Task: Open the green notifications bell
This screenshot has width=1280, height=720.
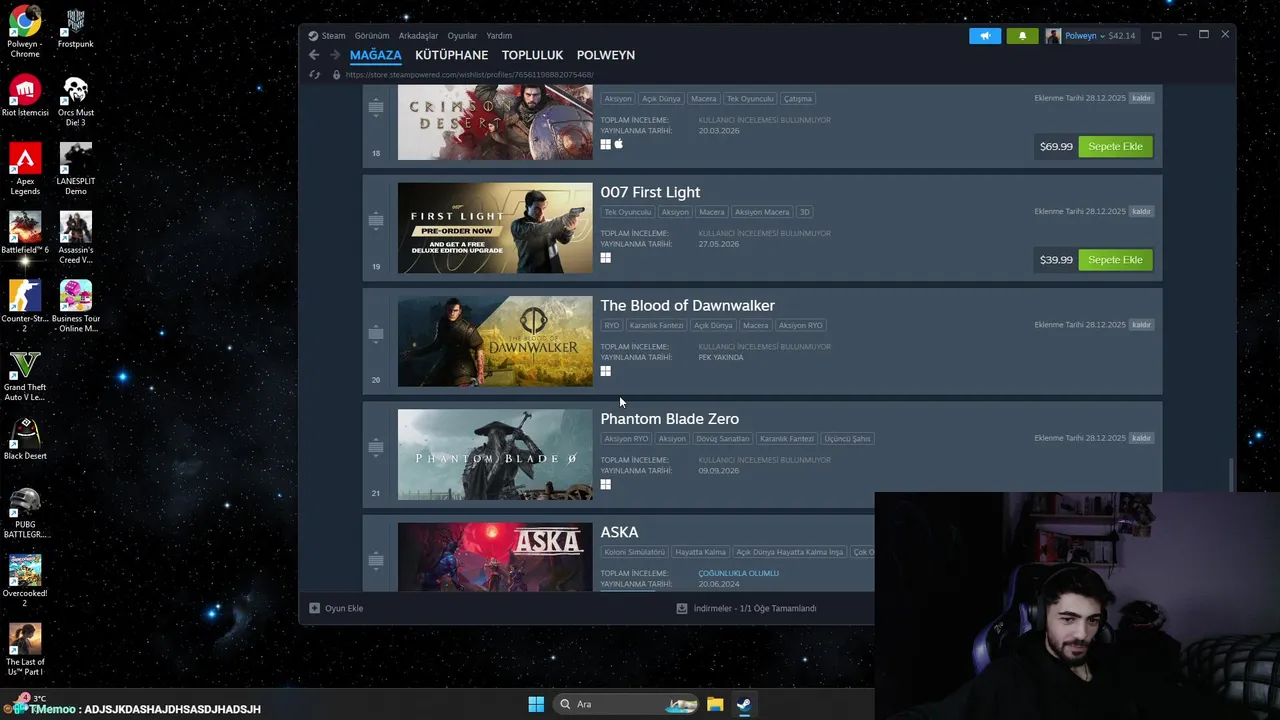Action: (1022, 36)
